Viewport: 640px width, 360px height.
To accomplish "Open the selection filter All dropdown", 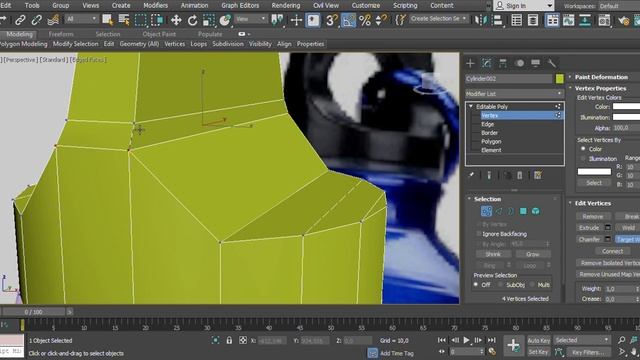I will [82, 19].
